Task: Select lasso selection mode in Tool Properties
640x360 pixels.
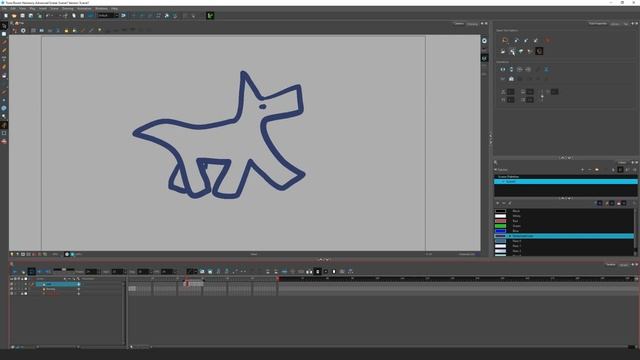Action: pyautogui.click(x=505, y=40)
